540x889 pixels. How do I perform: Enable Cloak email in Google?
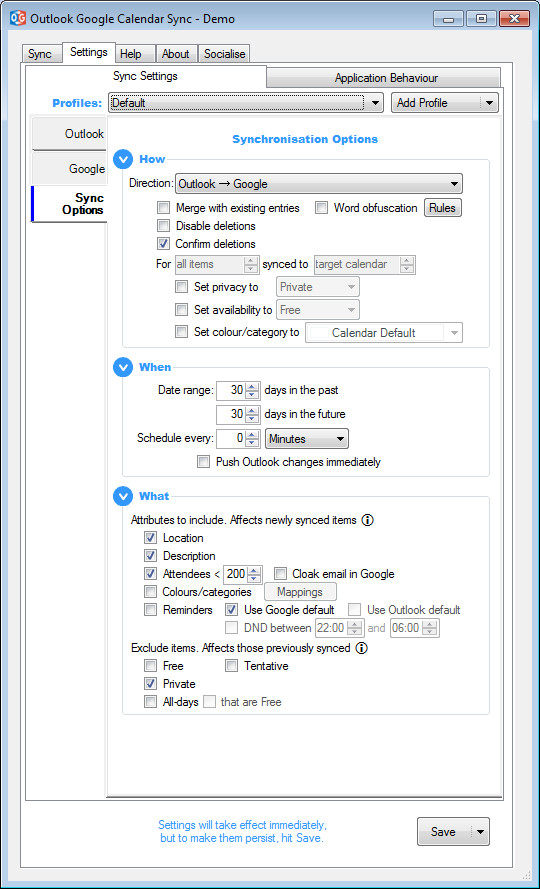pyautogui.click(x=280, y=574)
